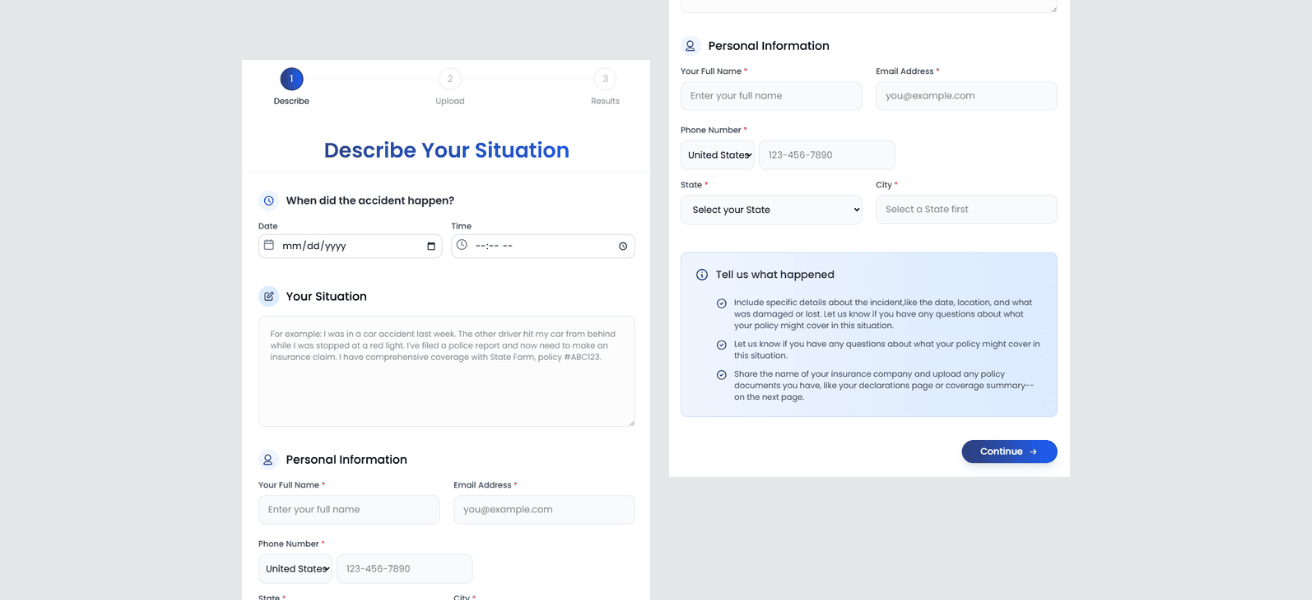Open the time picker clock button
Screen dimensions: 1312x600
tap(623, 246)
